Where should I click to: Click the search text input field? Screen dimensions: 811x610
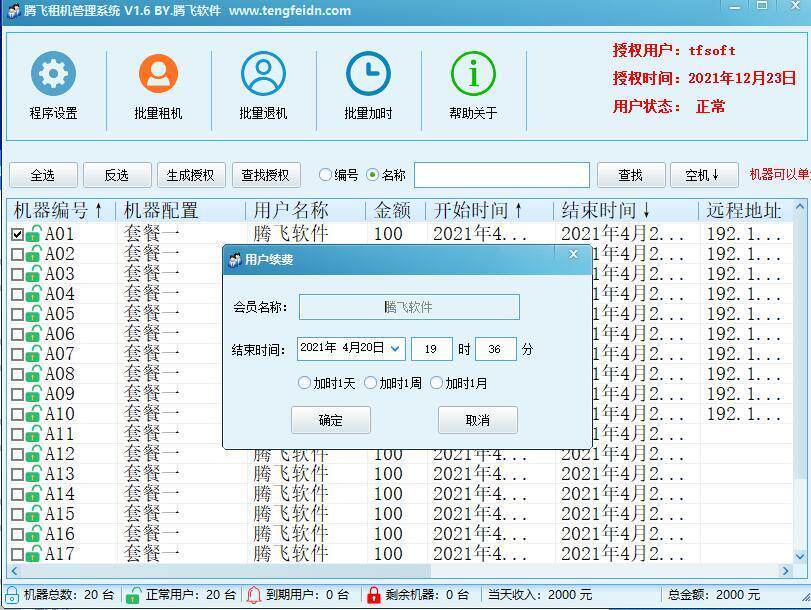click(x=502, y=175)
